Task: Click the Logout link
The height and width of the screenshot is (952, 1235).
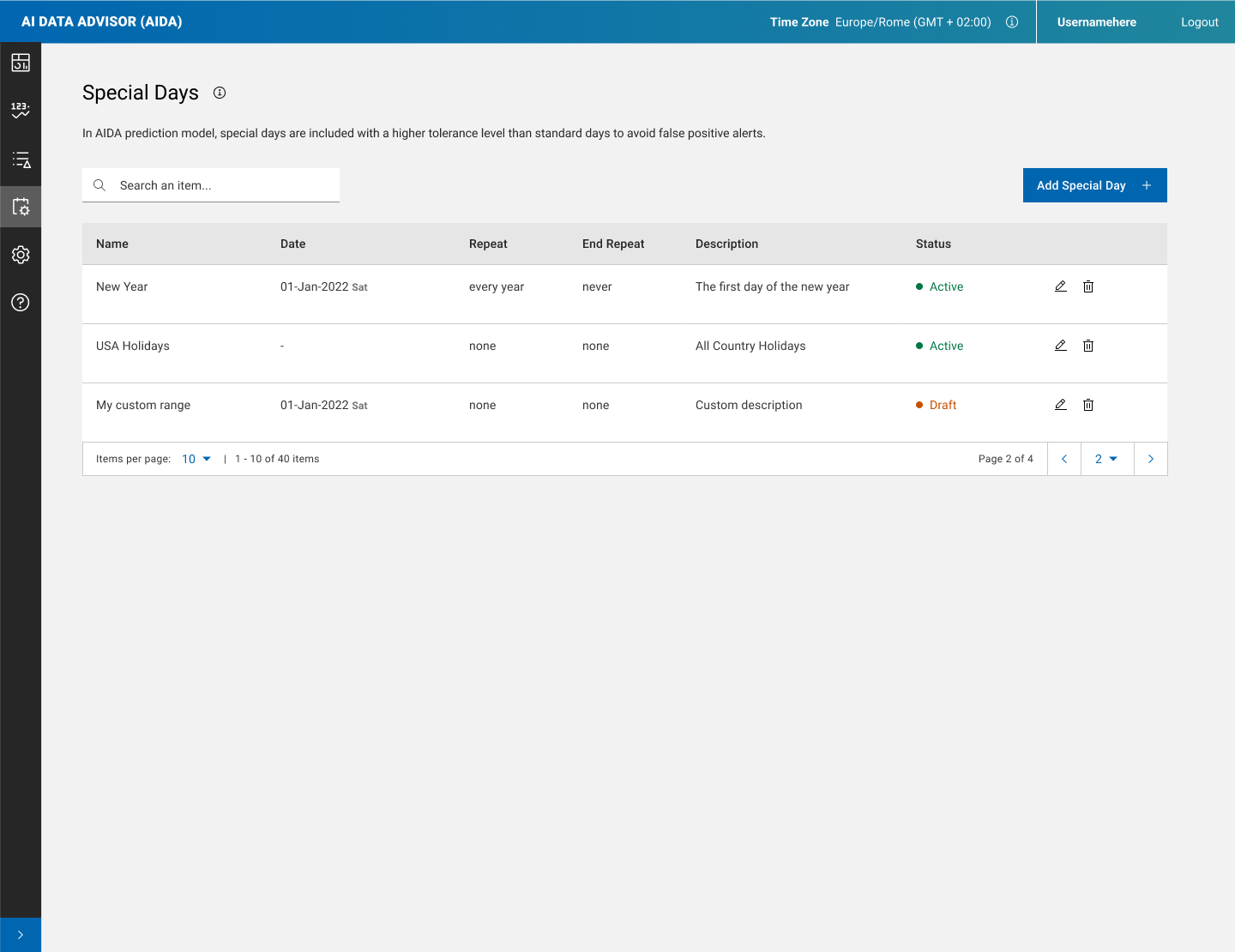Action: tap(1199, 22)
